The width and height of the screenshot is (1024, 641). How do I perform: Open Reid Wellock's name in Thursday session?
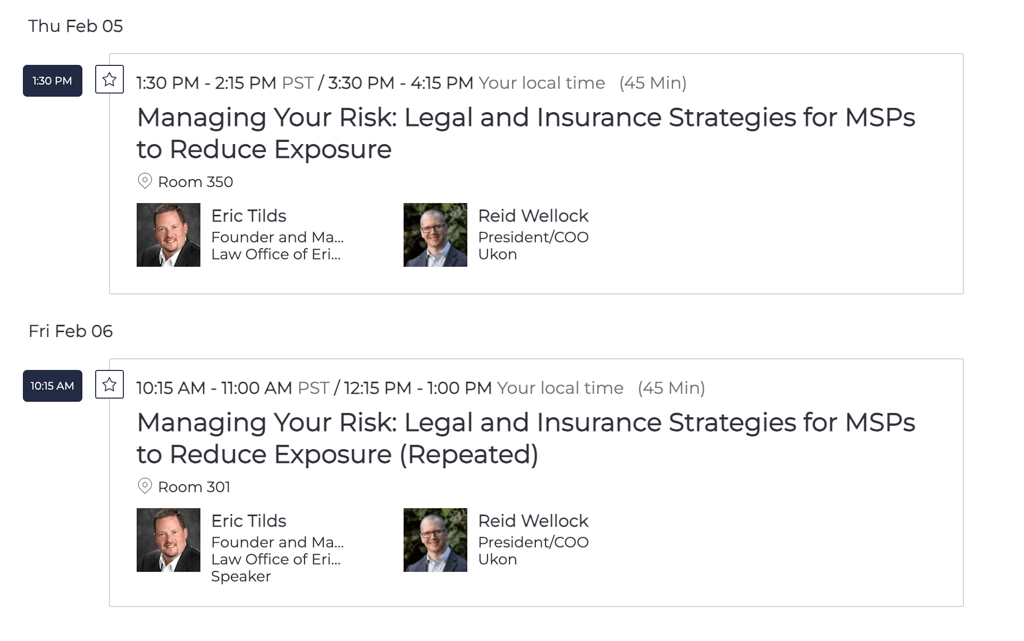[533, 216]
